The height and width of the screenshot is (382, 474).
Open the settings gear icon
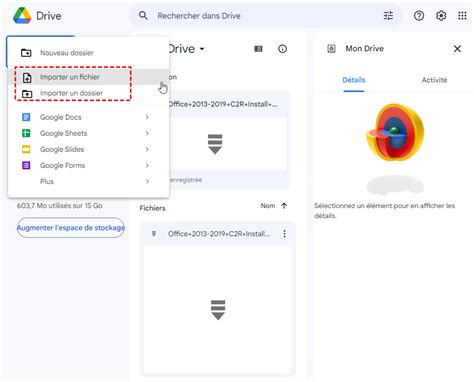coord(441,15)
